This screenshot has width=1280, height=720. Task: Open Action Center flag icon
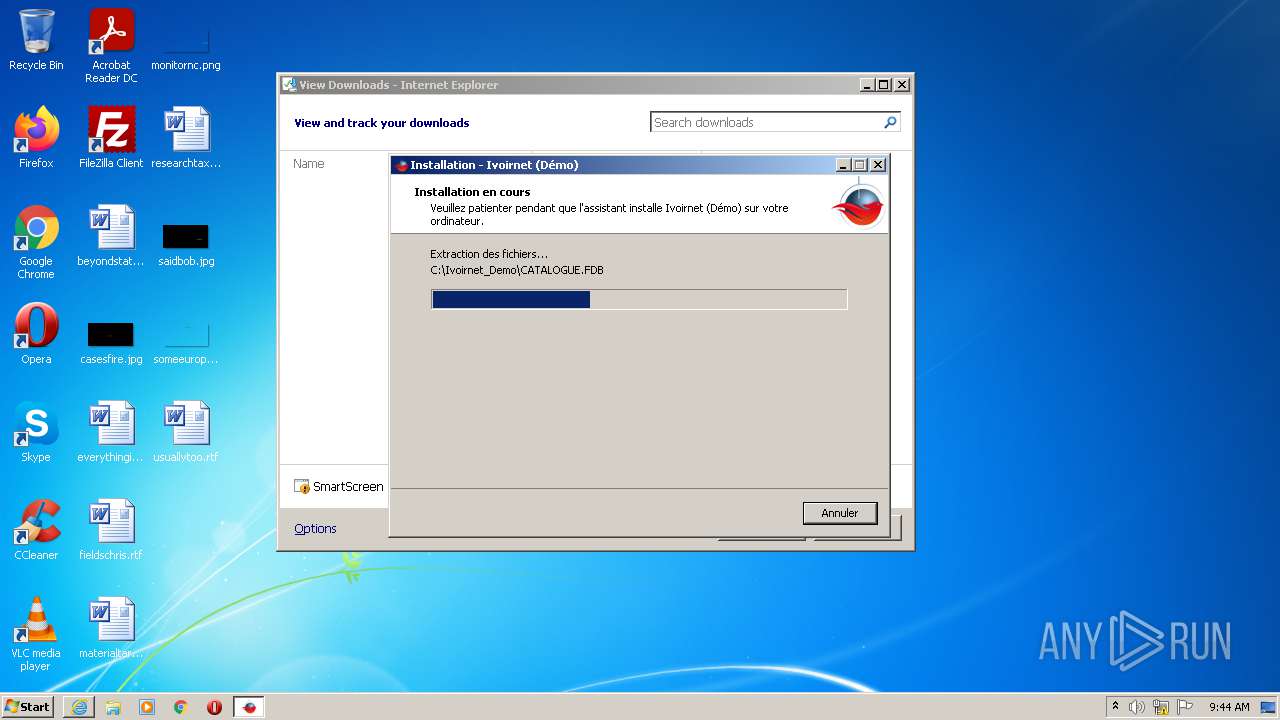tap(1185, 707)
